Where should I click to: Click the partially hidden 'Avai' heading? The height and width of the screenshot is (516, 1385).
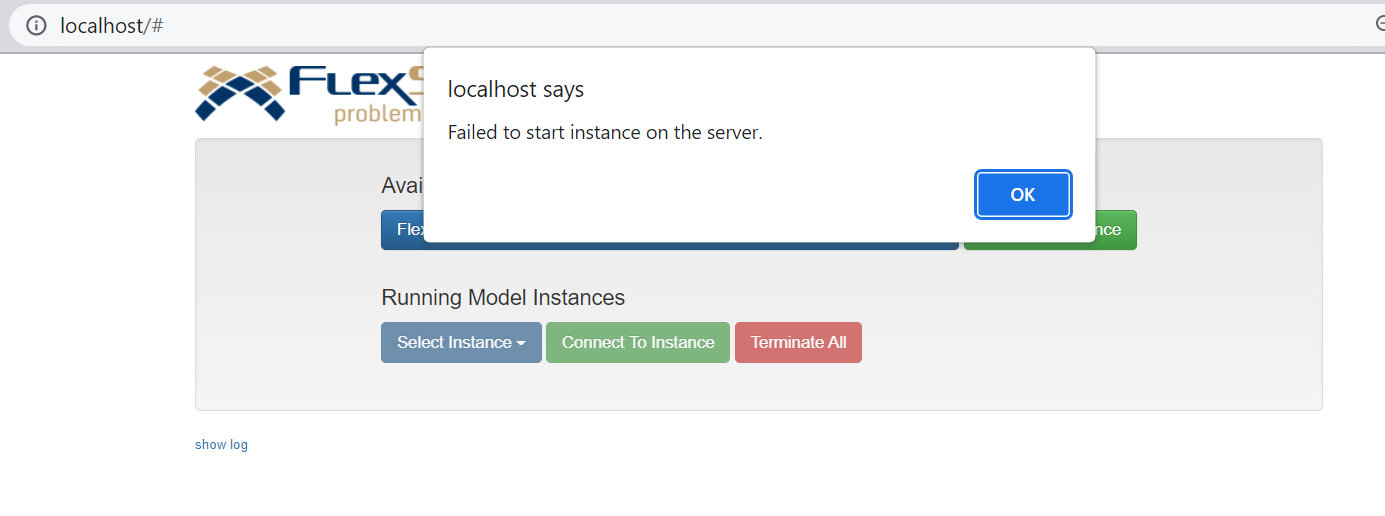[x=401, y=186]
